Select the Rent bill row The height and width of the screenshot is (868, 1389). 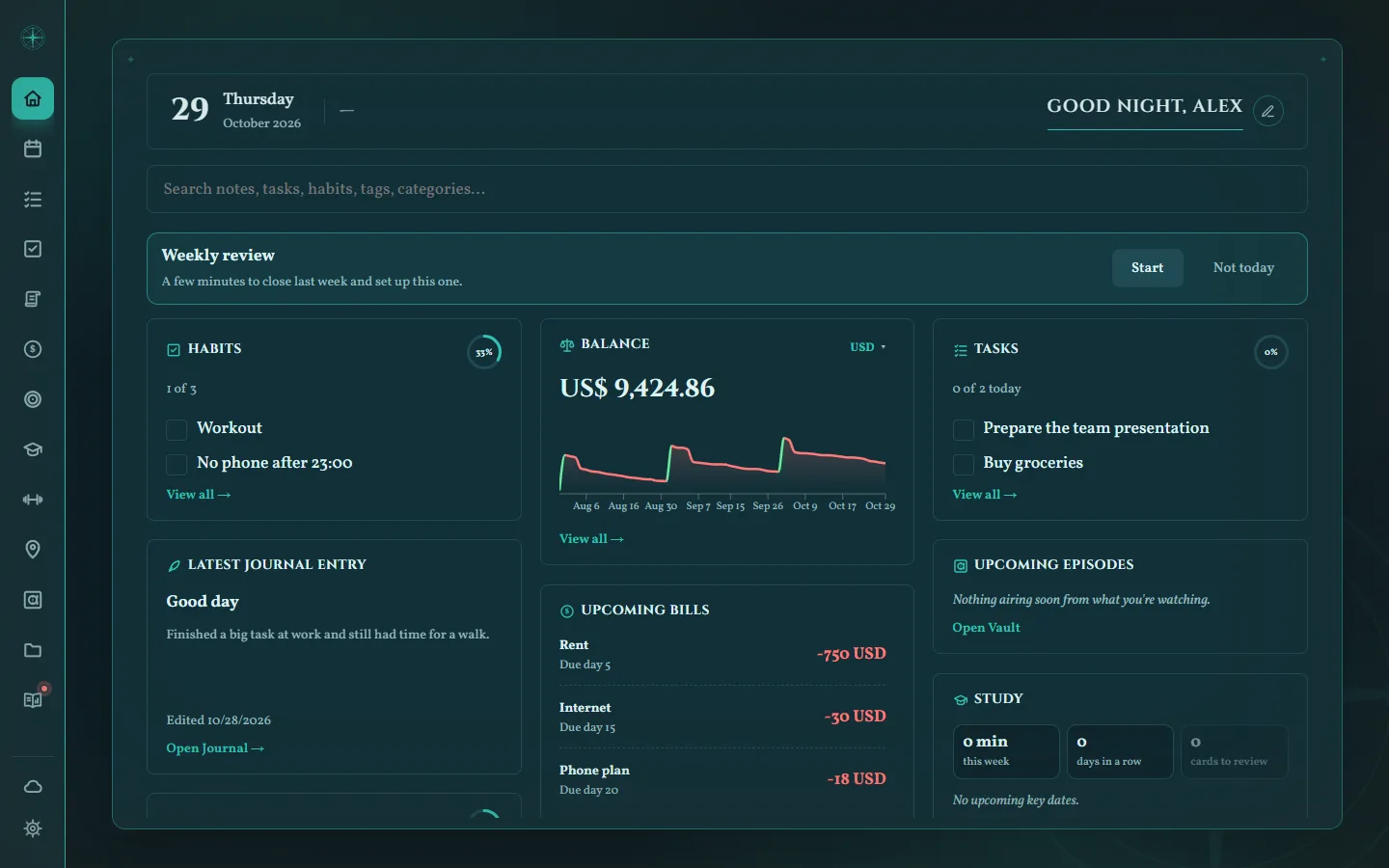[x=722, y=654]
